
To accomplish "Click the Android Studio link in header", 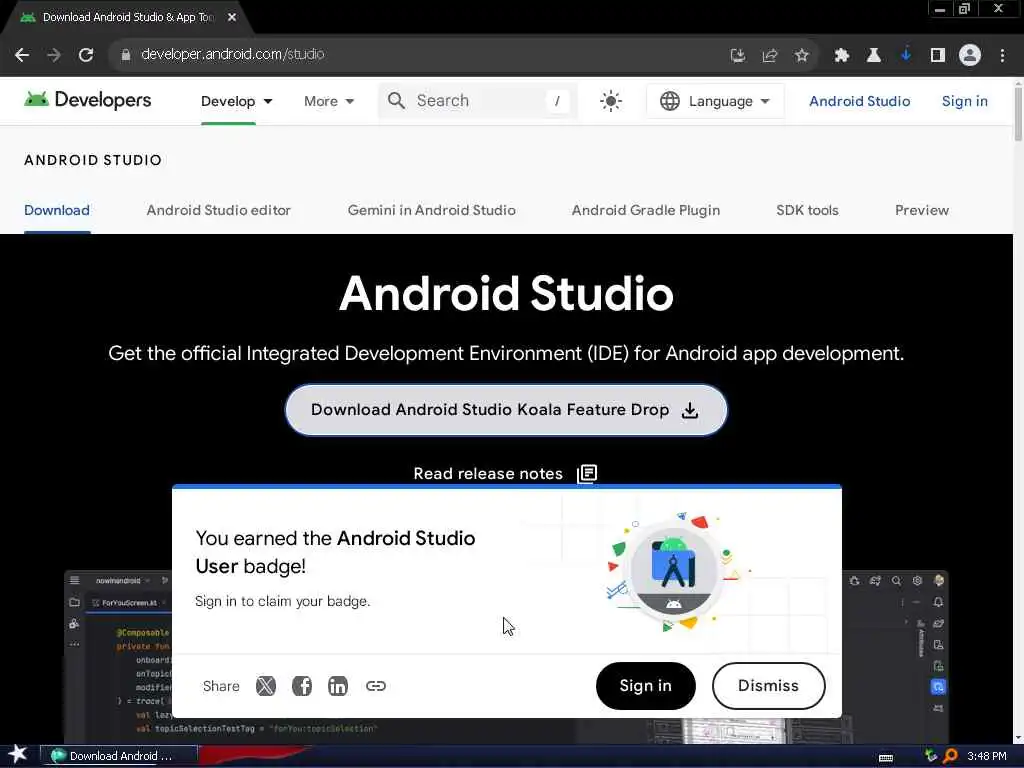I will (859, 101).
